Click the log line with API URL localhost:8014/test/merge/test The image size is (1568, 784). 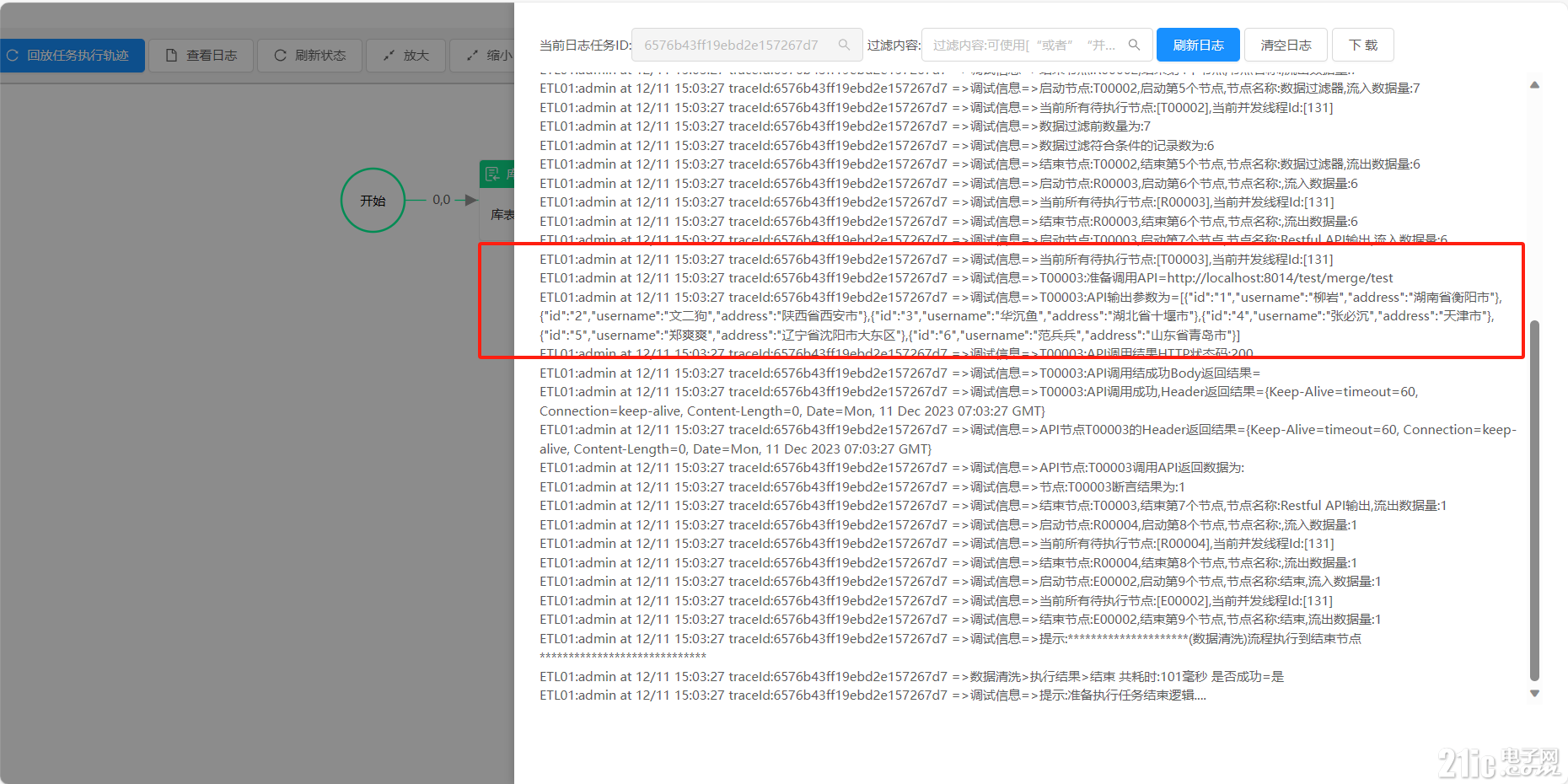coord(966,278)
